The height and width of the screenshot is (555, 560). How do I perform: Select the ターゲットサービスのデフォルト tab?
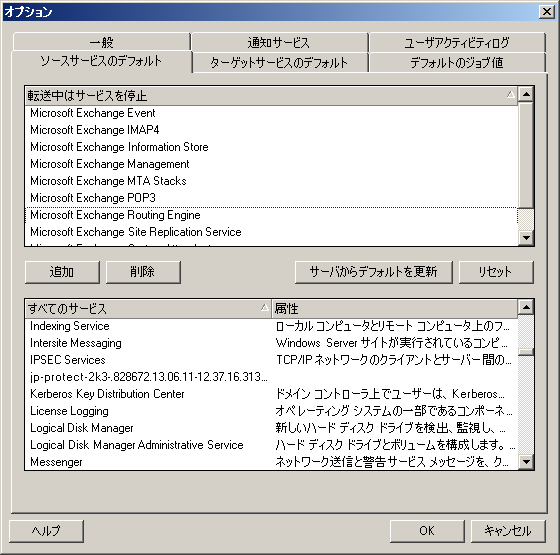(x=279, y=62)
